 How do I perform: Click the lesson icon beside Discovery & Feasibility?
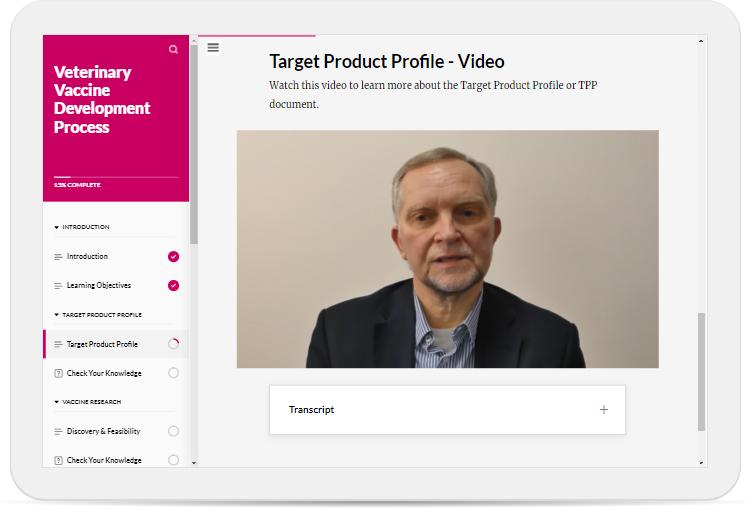point(58,432)
